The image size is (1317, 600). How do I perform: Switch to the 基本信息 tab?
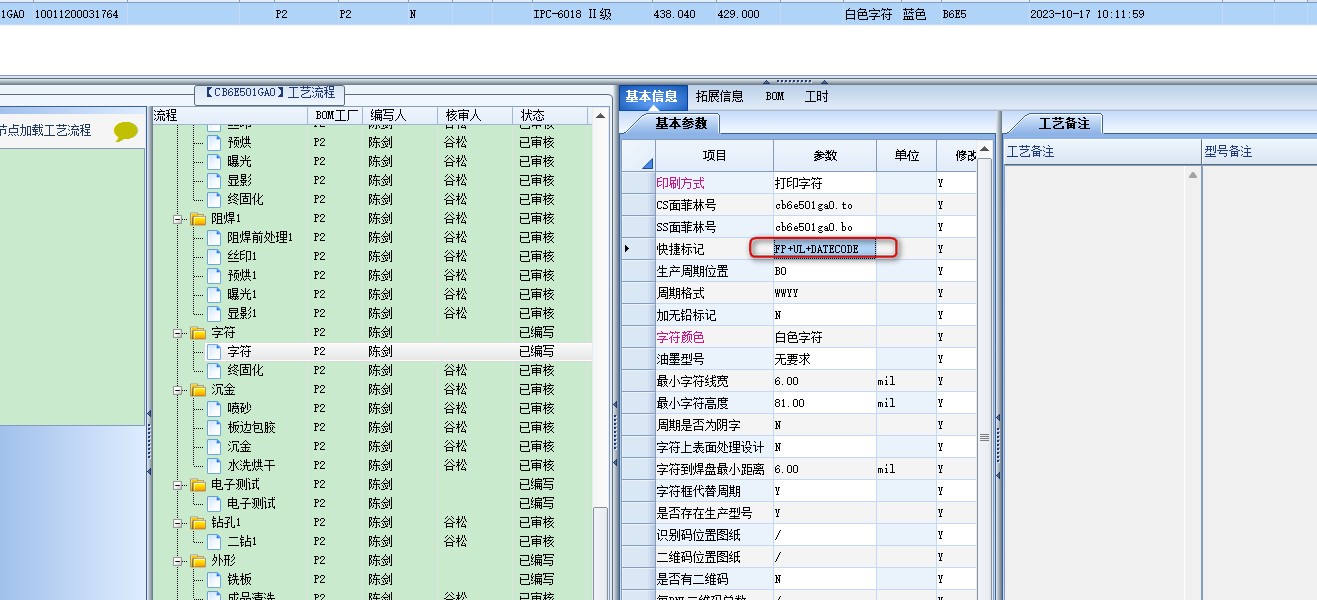[x=651, y=97]
